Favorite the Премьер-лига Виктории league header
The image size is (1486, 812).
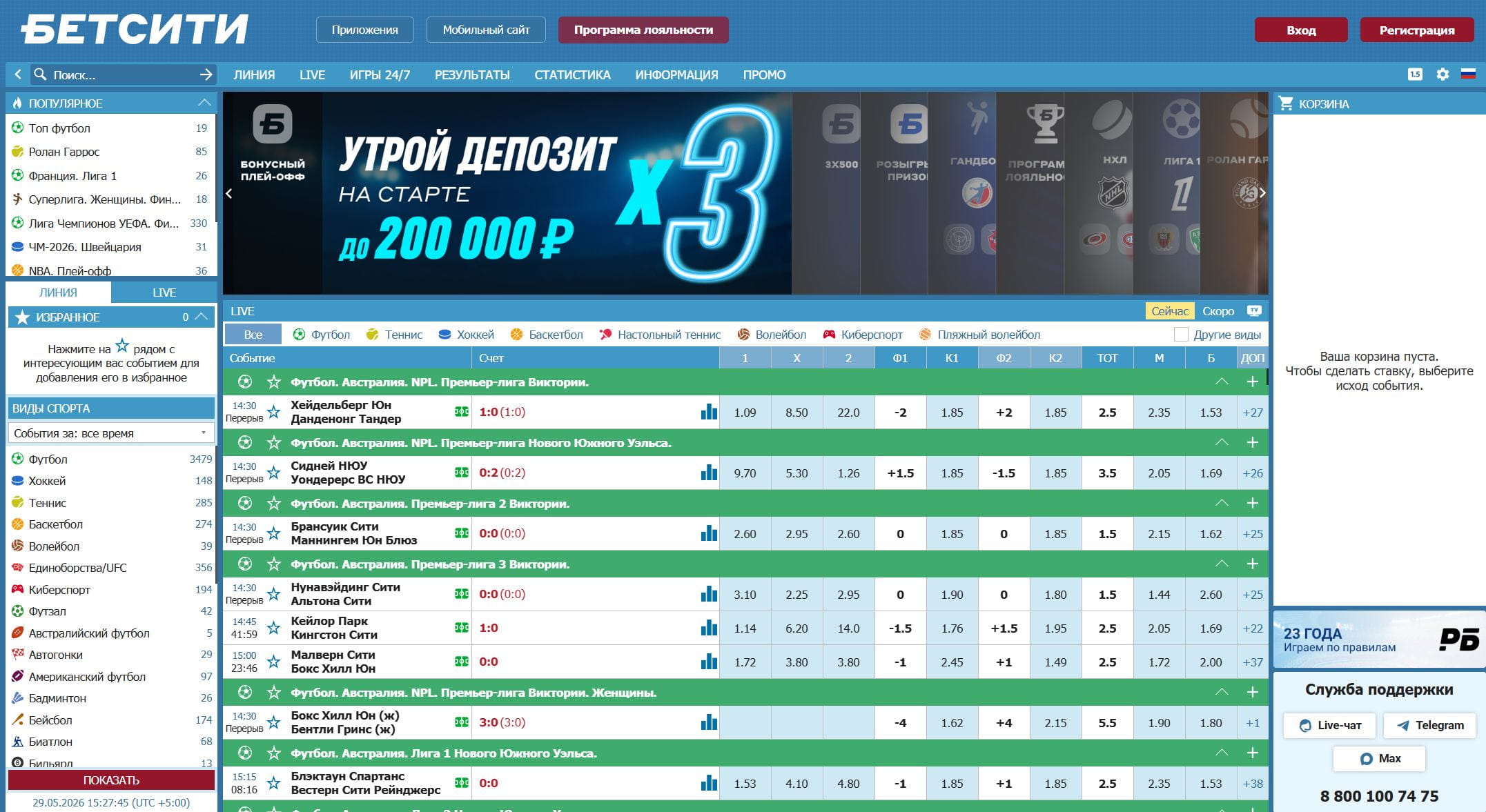pyautogui.click(x=274, y=382)
